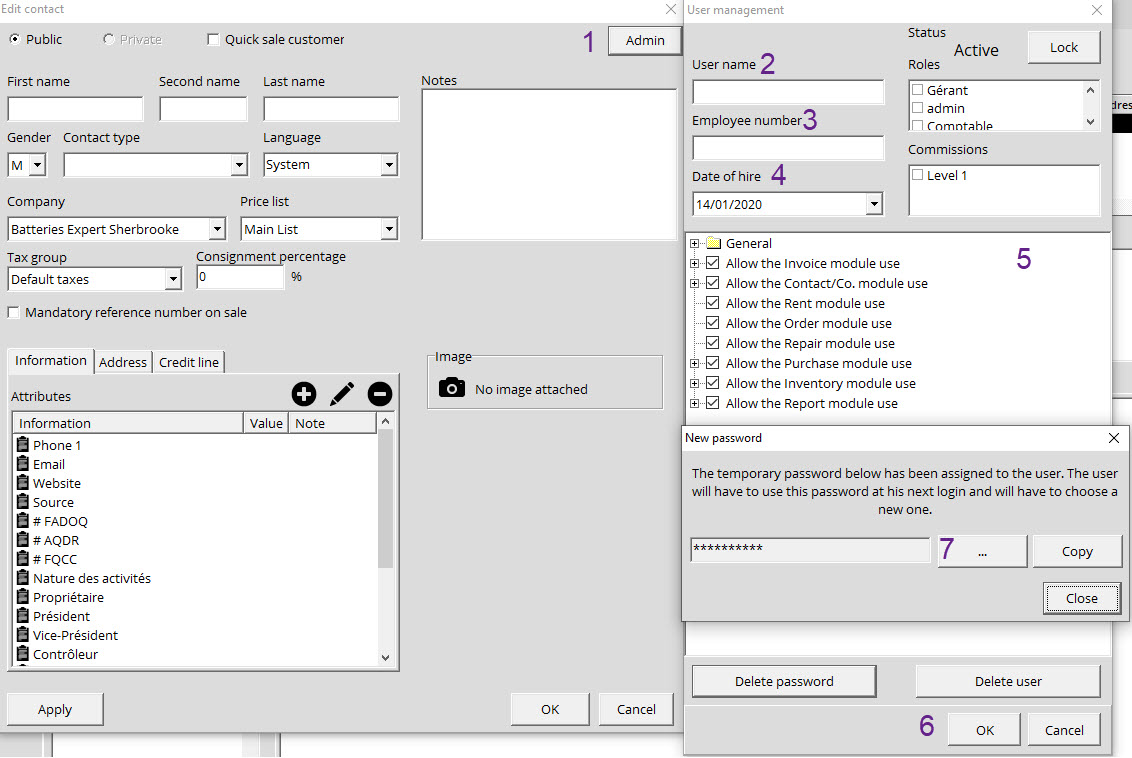Copy the temporary password

[1077, 550]
